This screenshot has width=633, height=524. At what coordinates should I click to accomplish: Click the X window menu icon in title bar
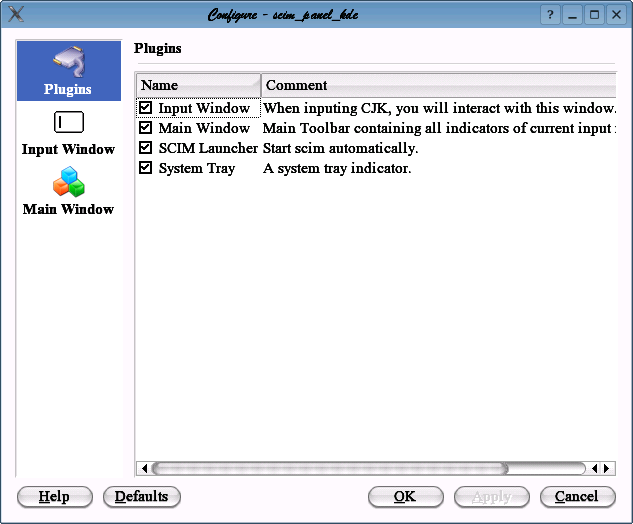(x=16, y=15)
